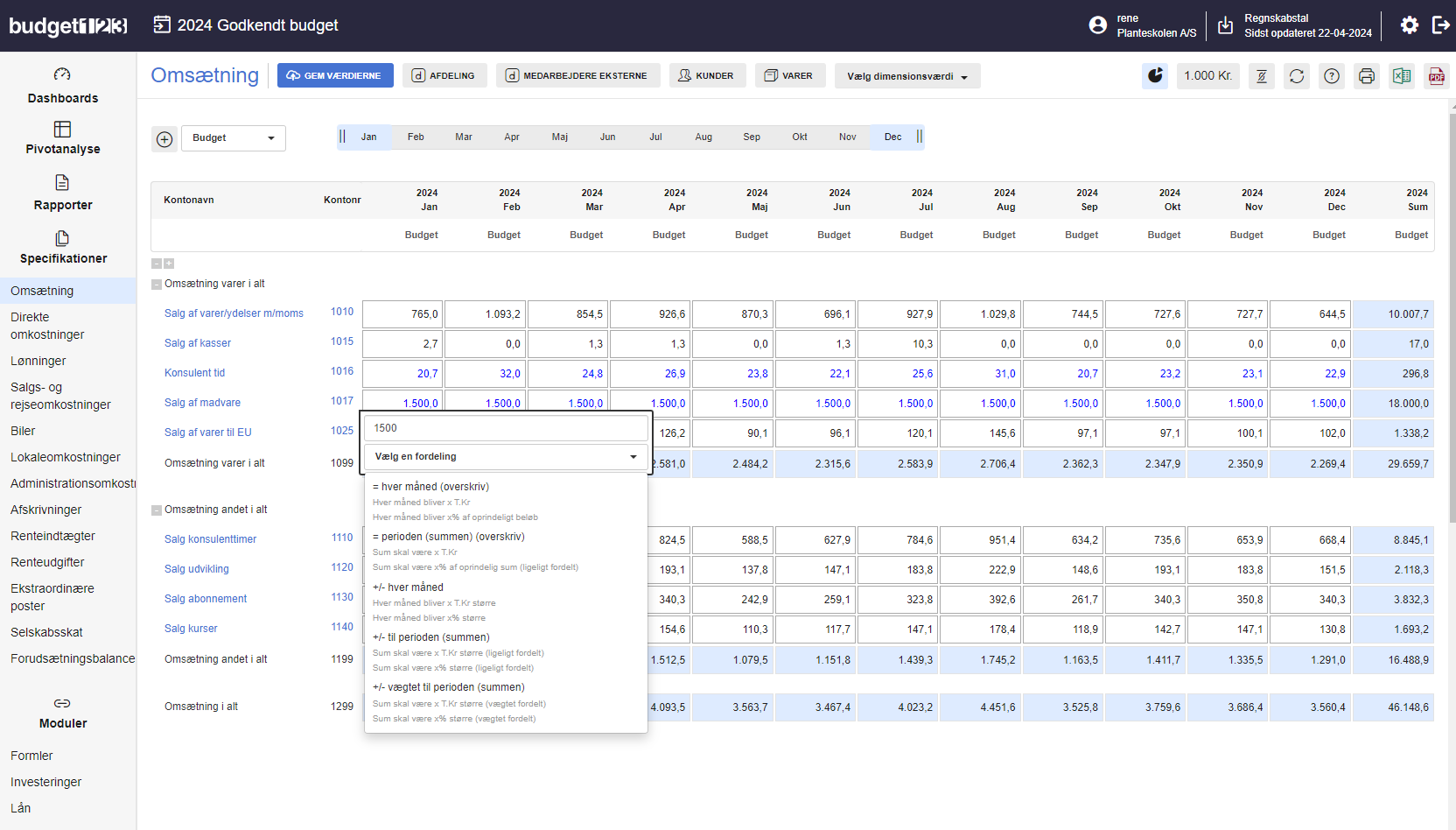
Task: Click the AFDELING button
Action: (x=444, y=76)
